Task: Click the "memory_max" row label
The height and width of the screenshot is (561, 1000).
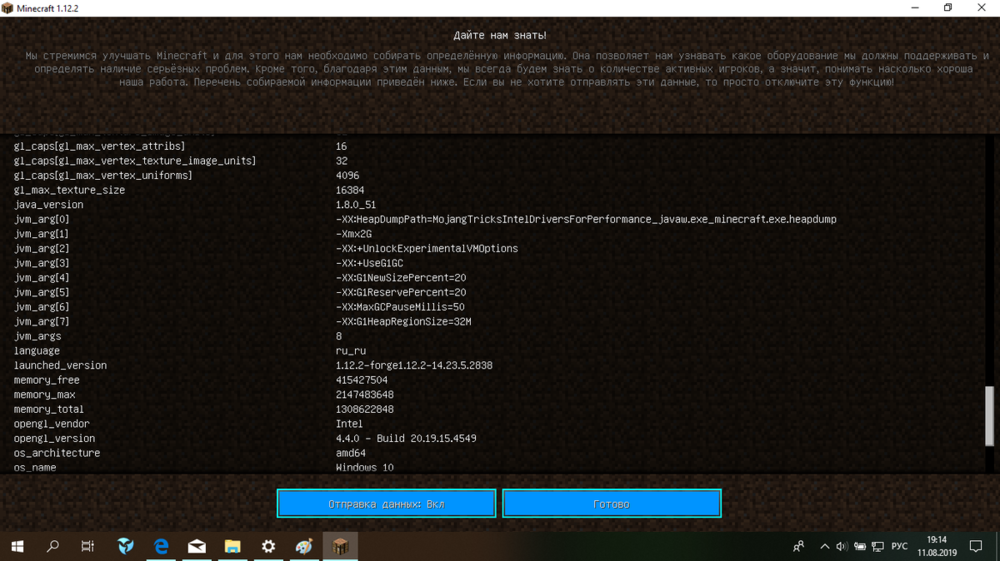Action: [45, 395]
